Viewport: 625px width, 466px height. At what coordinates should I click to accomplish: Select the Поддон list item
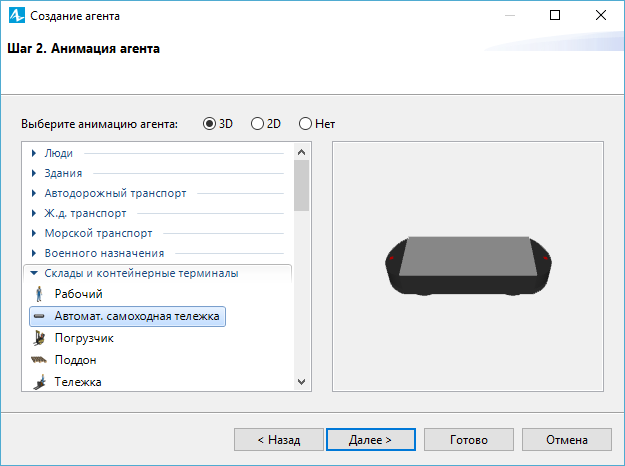coord(75,360)
